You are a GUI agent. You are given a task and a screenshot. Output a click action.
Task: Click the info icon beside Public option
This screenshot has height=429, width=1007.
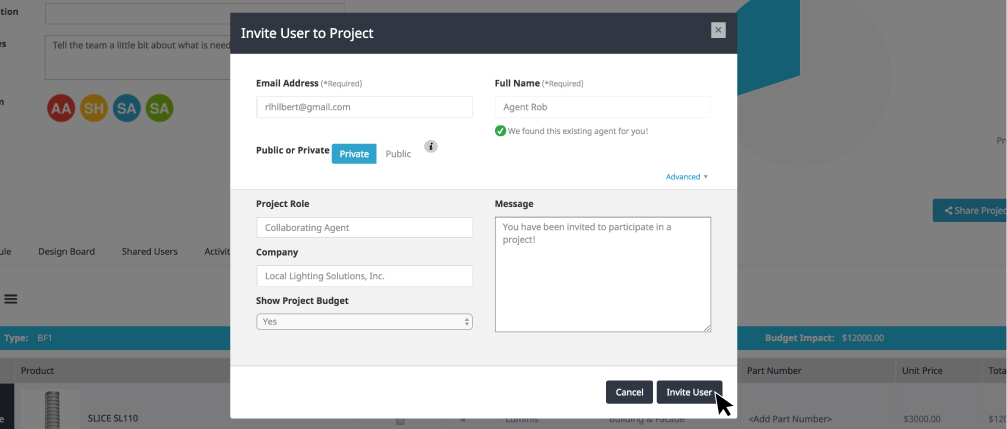click(x=431, y=146)
